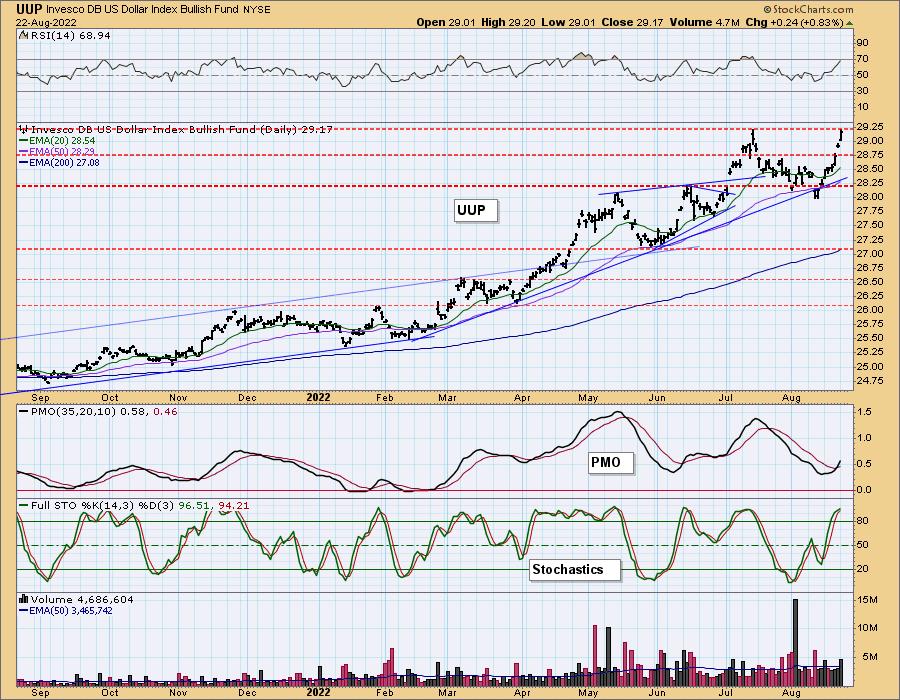Click the PMO annotation box
Screen dimensions: 900x700
coord(612,462)
